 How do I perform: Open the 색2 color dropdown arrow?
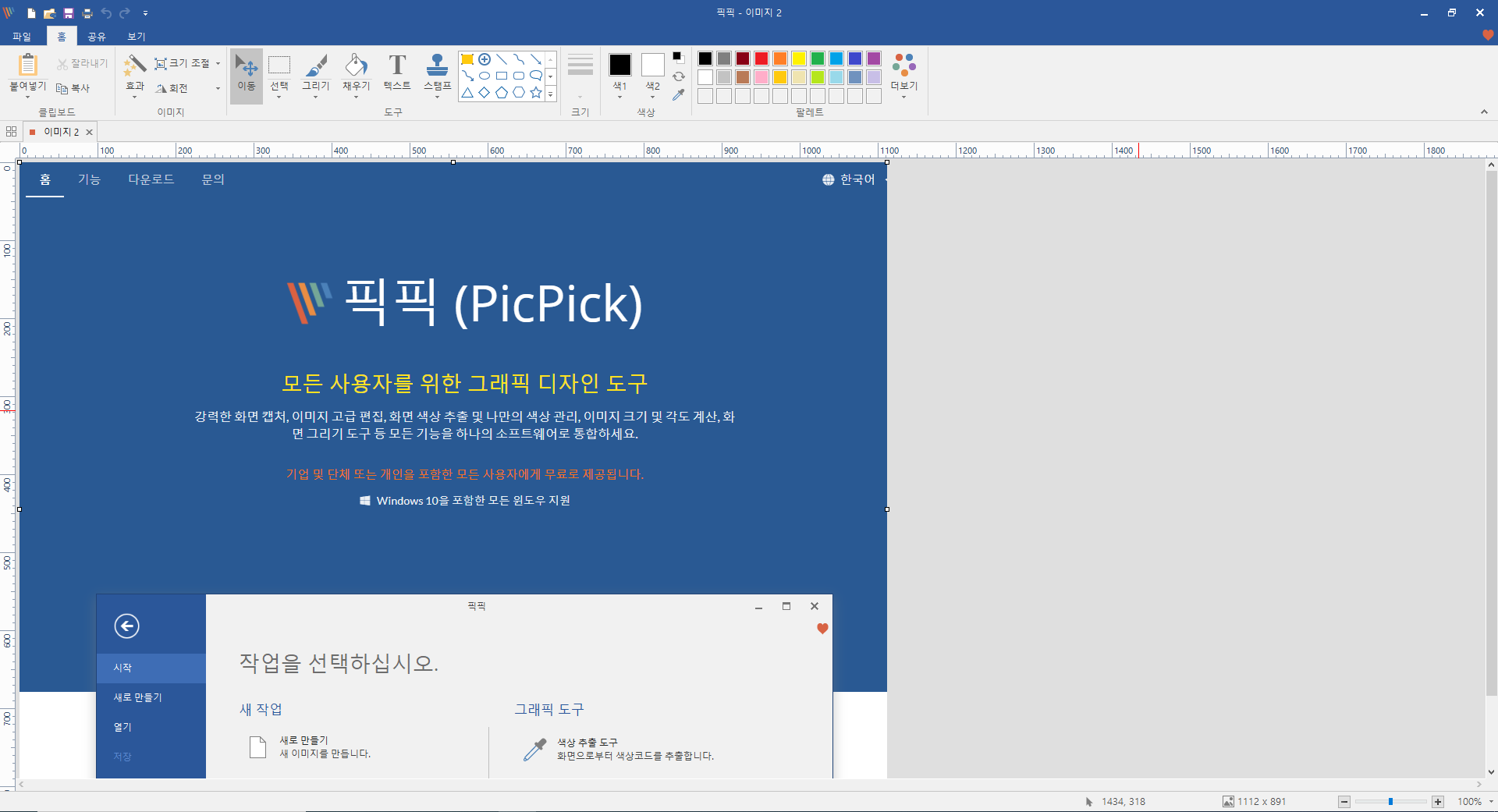(x=652, y=98)
